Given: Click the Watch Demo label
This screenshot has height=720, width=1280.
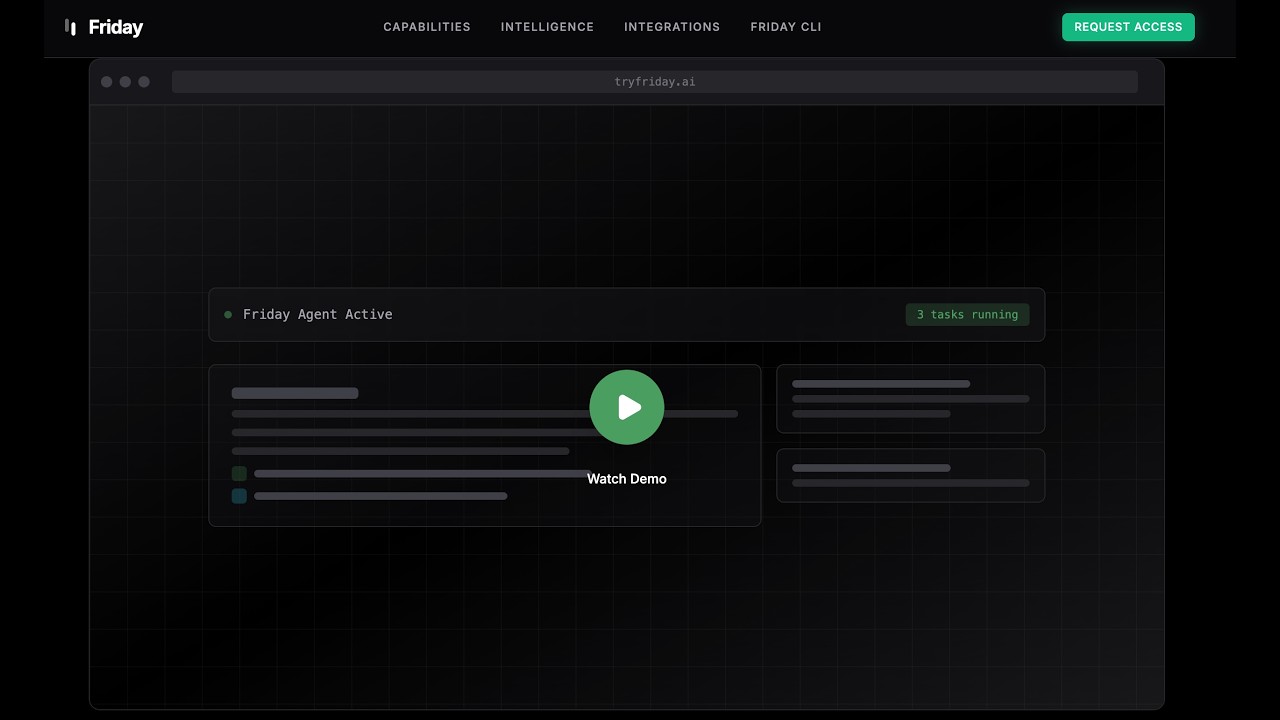Looking at the screenshot, I should [x=627, y=479].
